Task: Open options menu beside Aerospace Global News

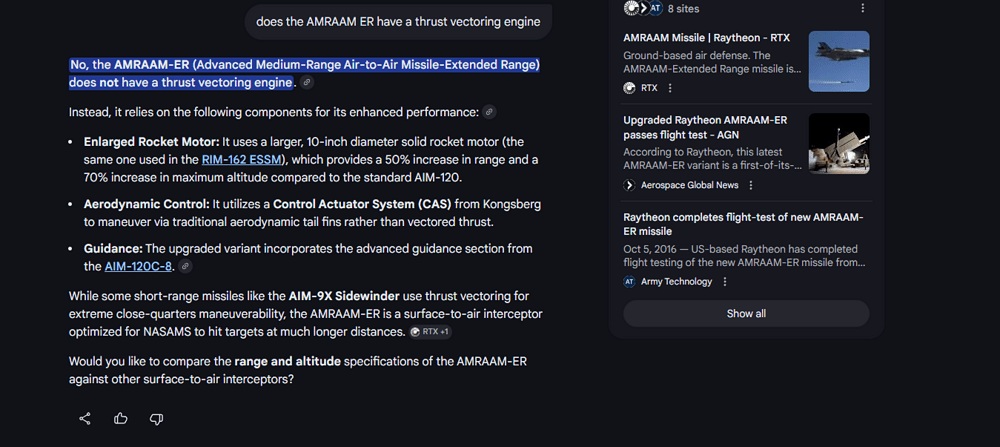Action: (x=751, y=185)
